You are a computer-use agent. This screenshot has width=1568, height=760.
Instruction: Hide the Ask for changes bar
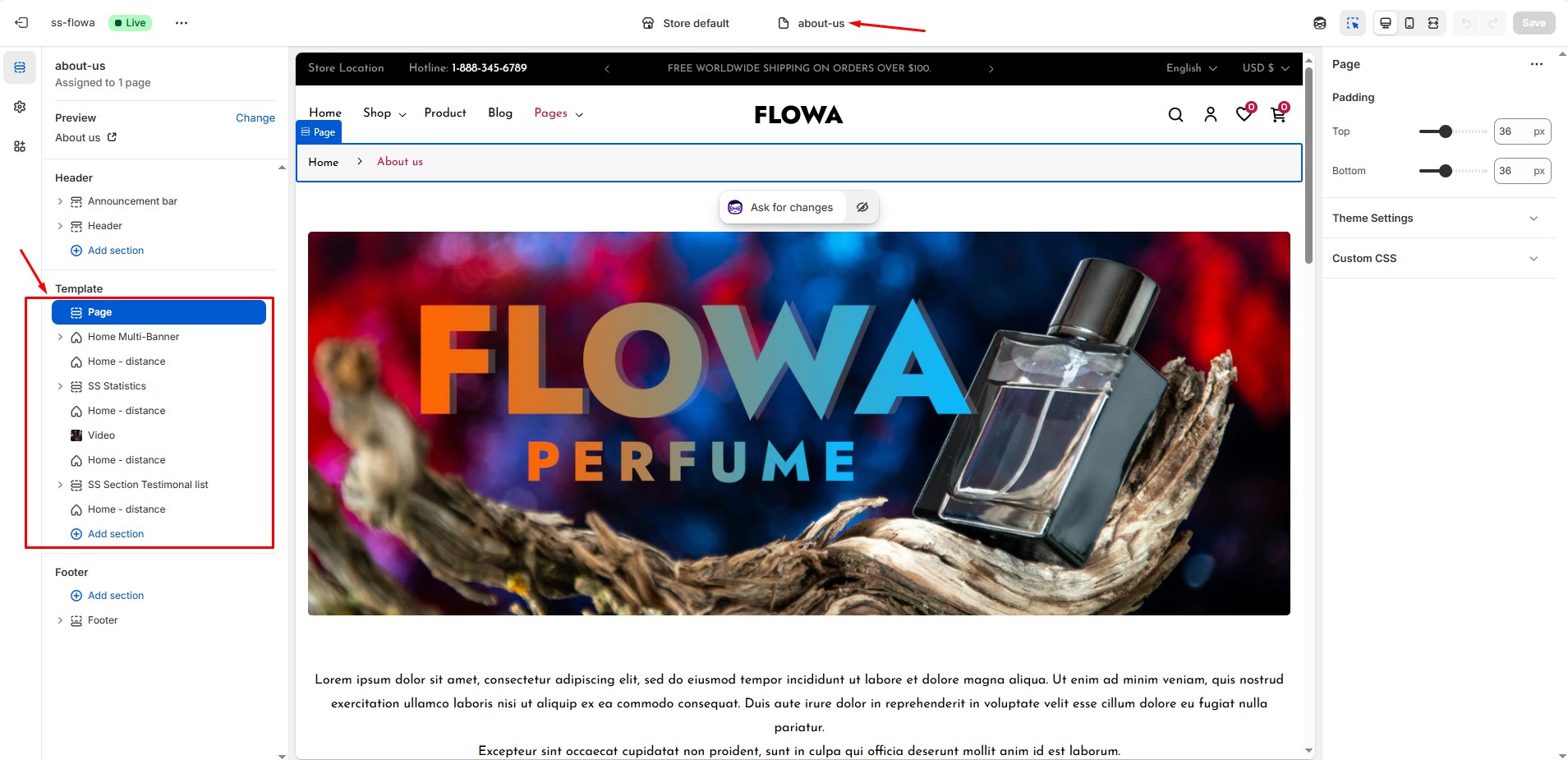coord(862,207)
